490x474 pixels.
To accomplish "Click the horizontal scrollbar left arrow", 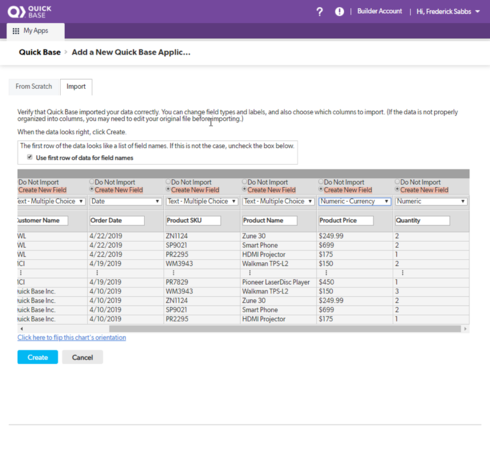I will tap(22, 329).
